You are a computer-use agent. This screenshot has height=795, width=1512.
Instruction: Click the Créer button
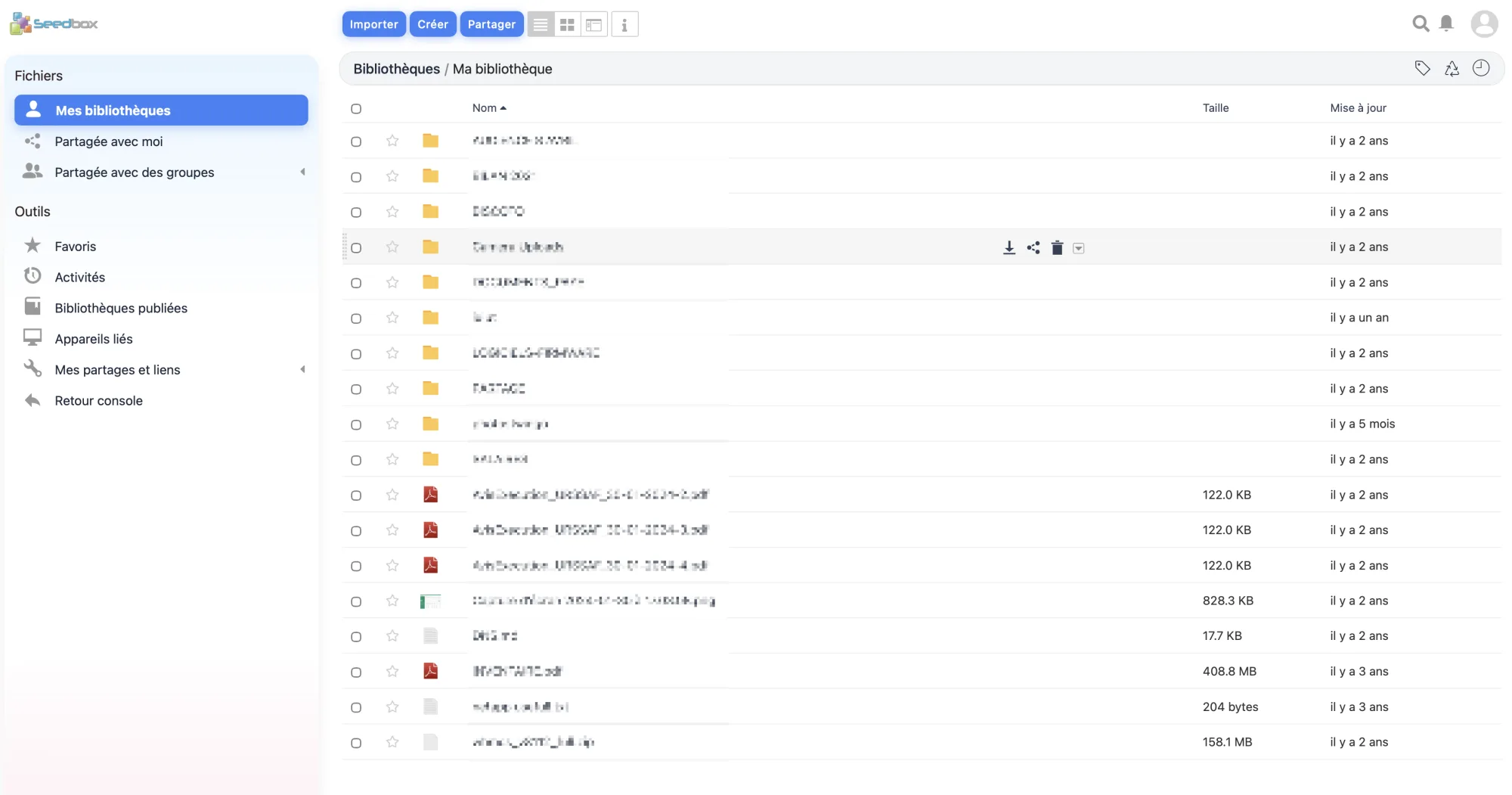(432, 24)
